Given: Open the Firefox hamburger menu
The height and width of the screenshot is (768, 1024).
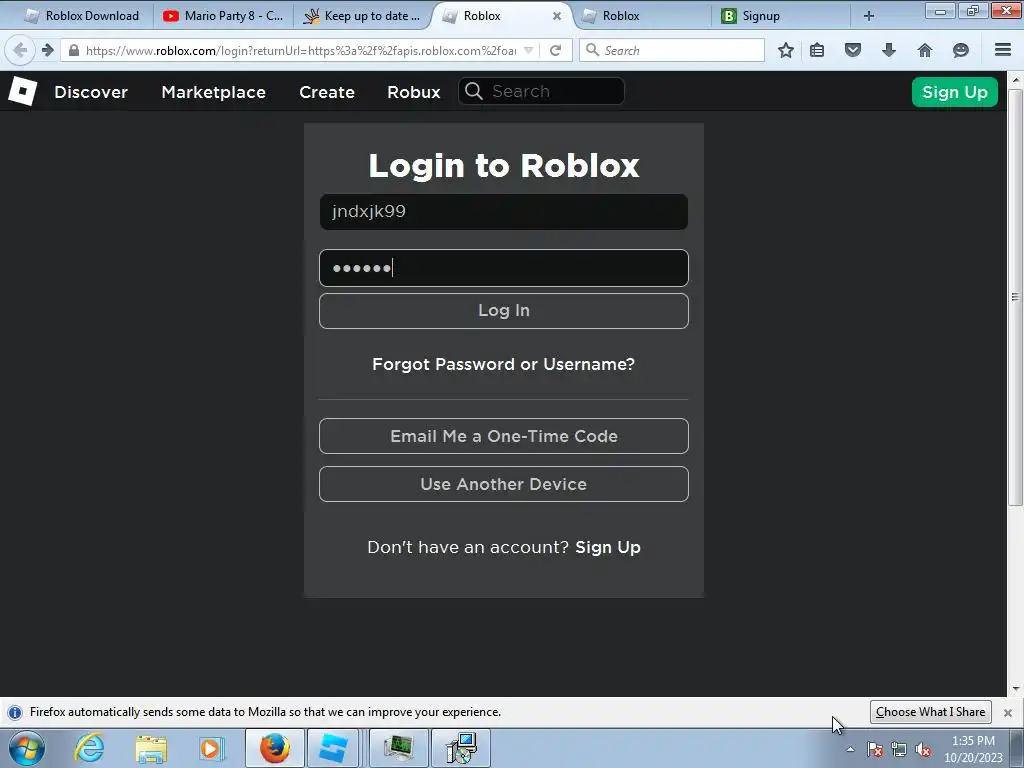Looking at the screenshot, I should point(1003,50).
